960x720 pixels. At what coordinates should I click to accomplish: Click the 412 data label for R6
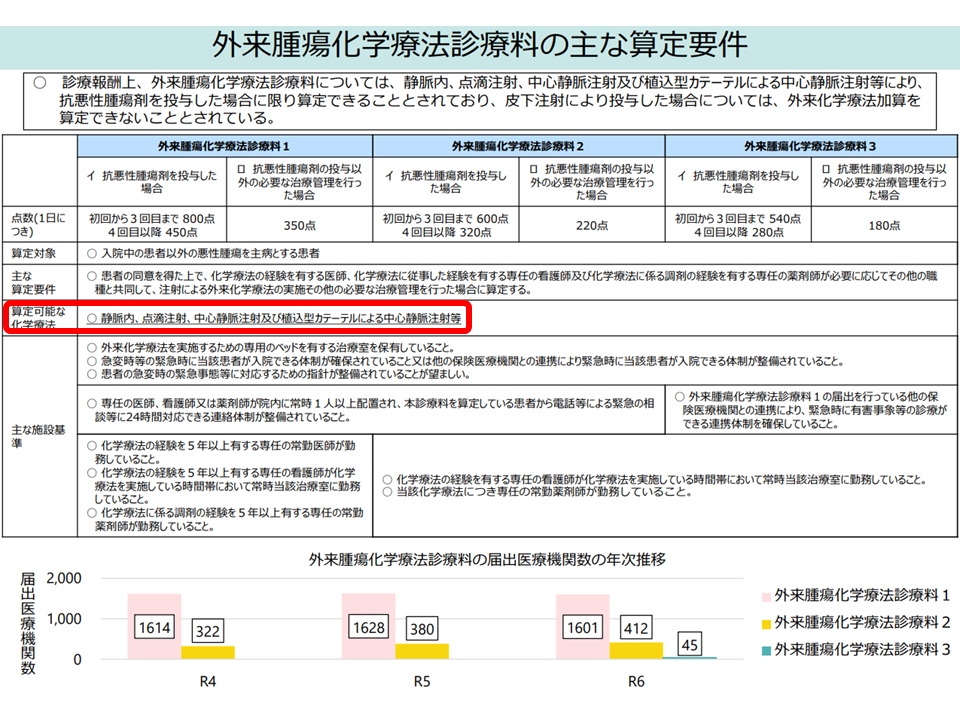tap(636, 630)
